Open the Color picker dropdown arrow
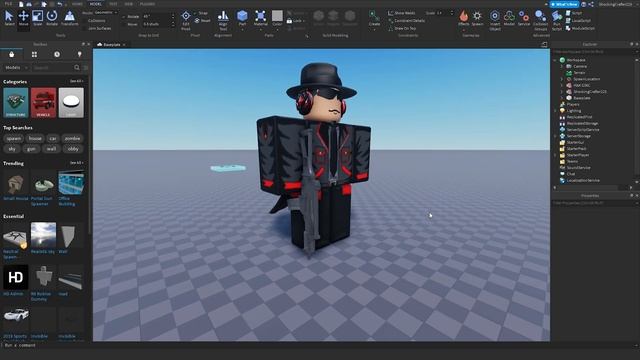640x360 pixels. click(x=277, y=29)
